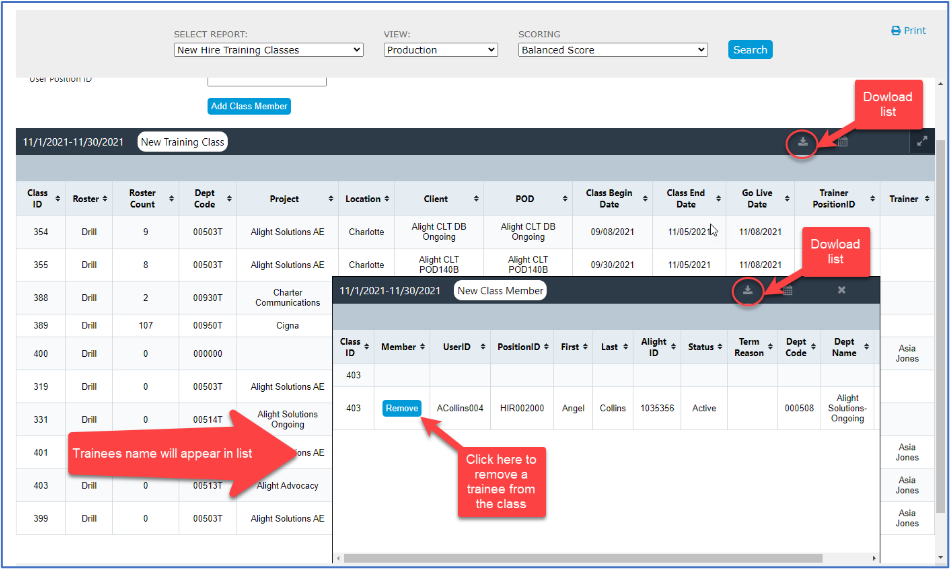Remove Angel Collins from the class
Viewport: 950px width, 569px height.
click(x=401, y=408)
